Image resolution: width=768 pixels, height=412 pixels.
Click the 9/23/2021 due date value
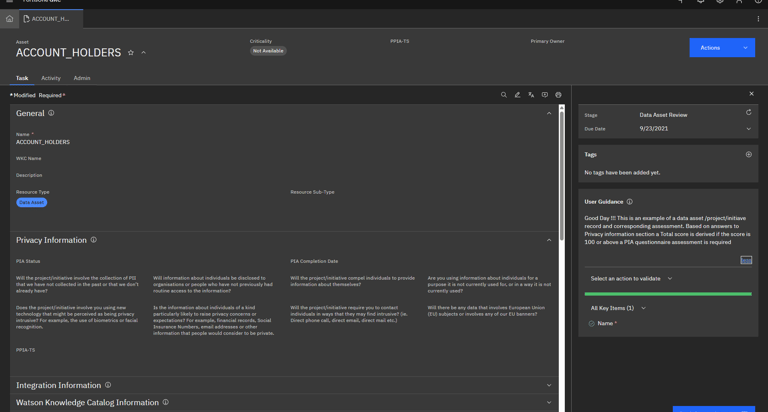[x=653, y=128]
